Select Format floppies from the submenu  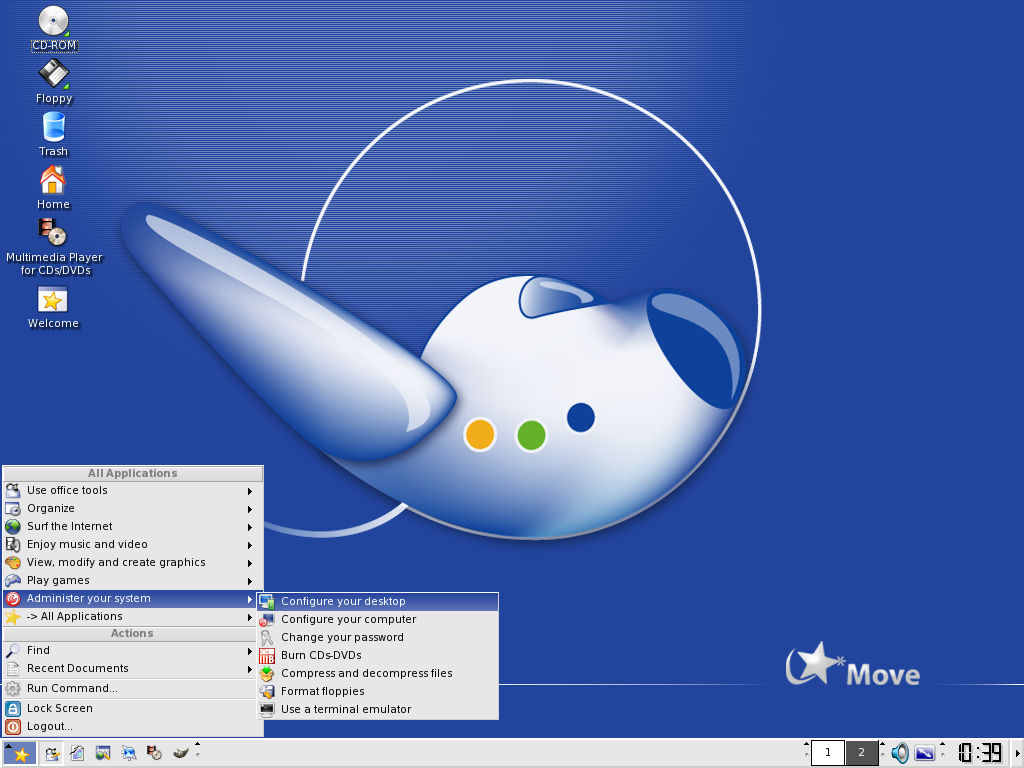pos(378,691)
